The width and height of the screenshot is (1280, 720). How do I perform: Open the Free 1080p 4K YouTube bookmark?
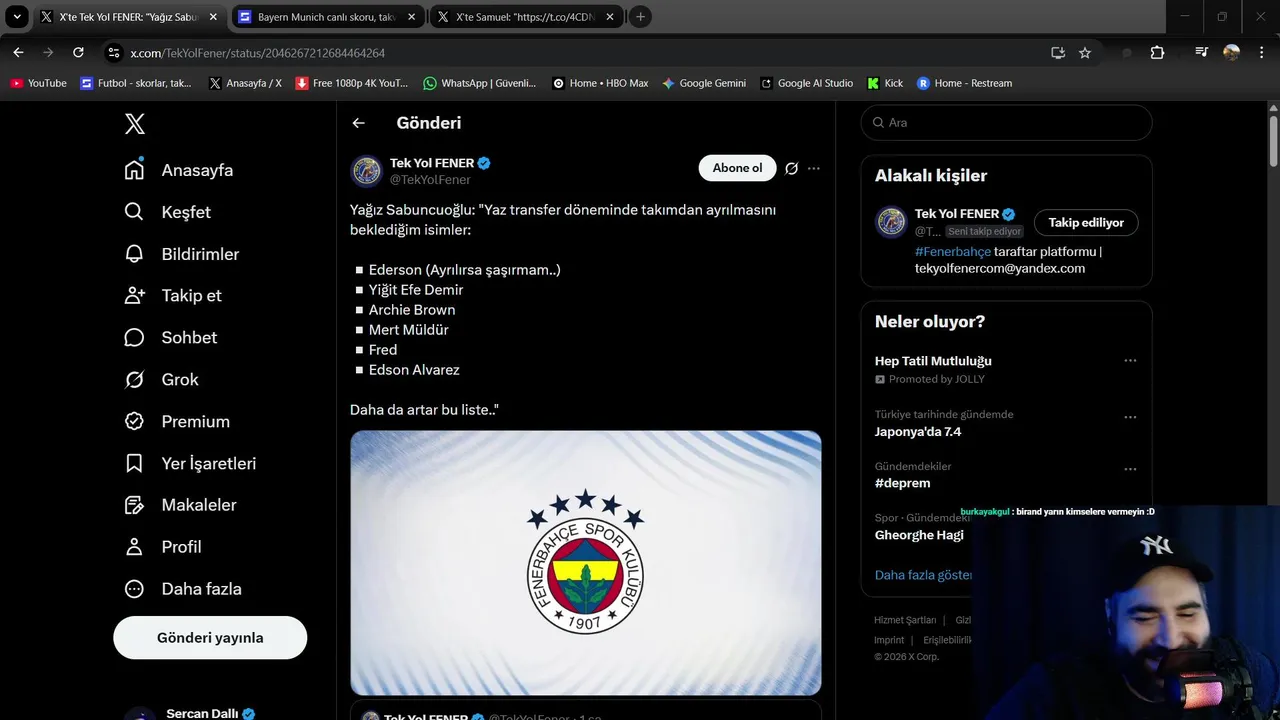(x=352, y=83)
